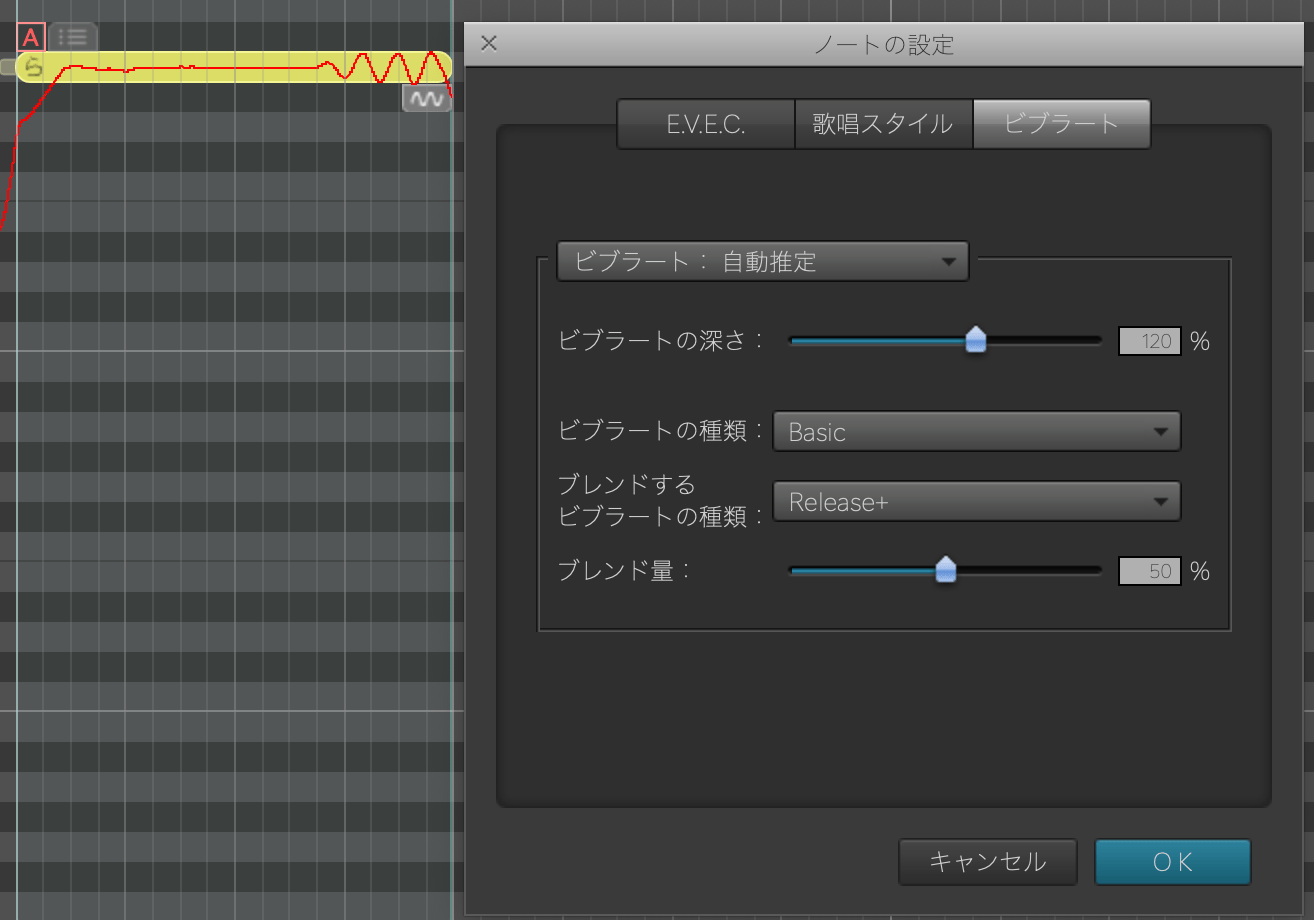The height and width of the screenshot is (920, 1314).
Task: Click the vibrato depth 120 value field
Action: 1150,341
